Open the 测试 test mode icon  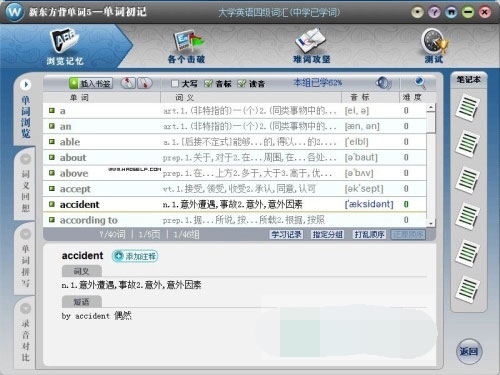click(x=434, y=46)
